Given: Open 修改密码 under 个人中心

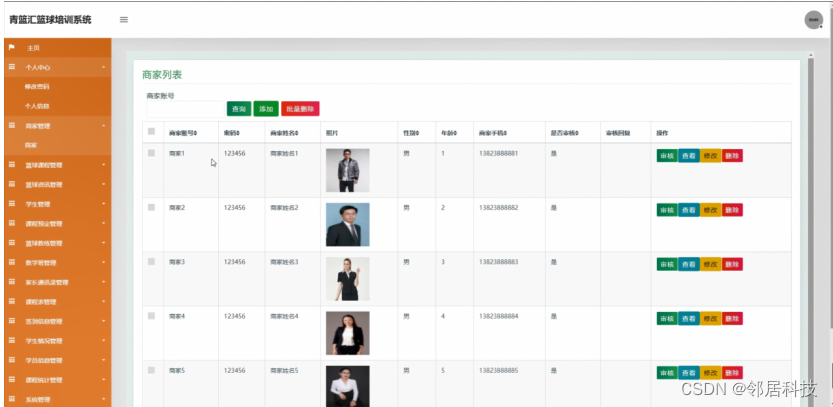Looking at the screenshot, I should tap(37, 87).
